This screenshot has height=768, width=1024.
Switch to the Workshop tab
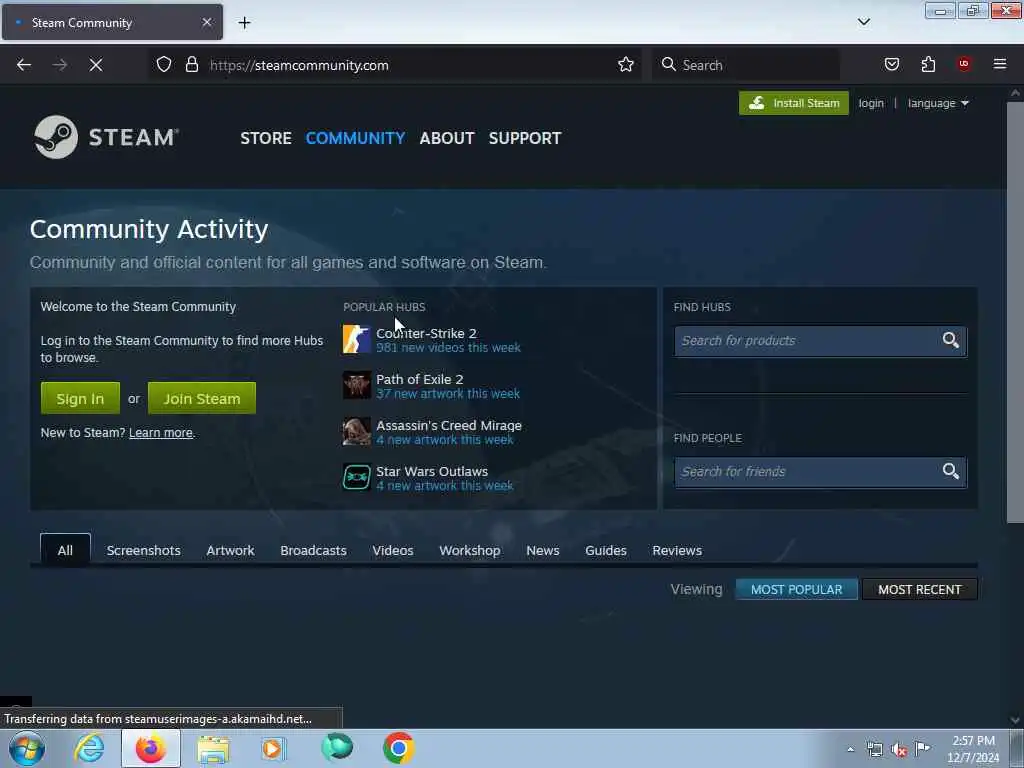point(470,551)
